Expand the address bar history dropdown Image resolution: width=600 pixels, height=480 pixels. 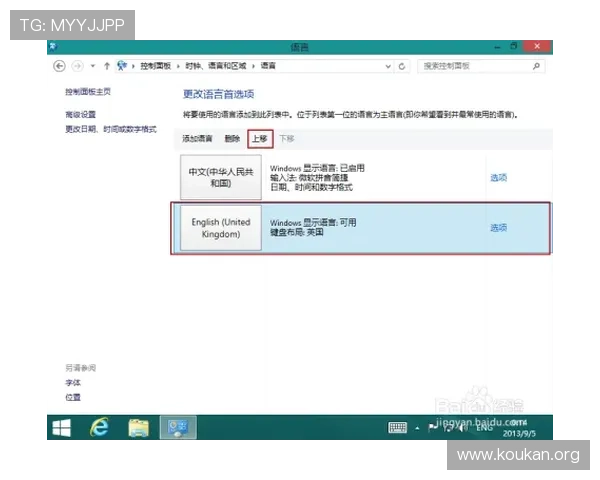point(388,66)
